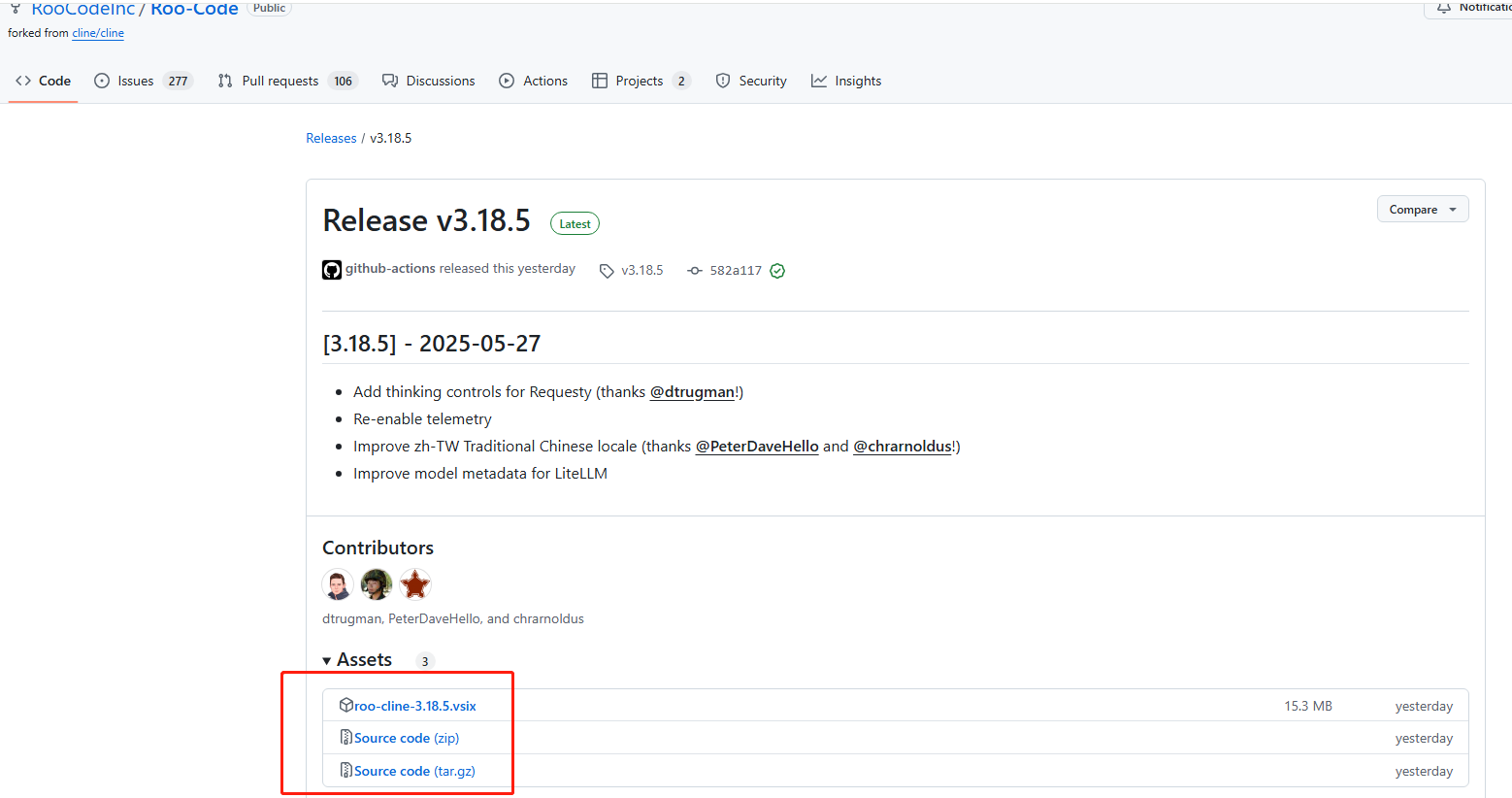Click the yesterday timestamp for Source code (tar.gz)
The image size is (1512, 798).
pos(1424,771)
